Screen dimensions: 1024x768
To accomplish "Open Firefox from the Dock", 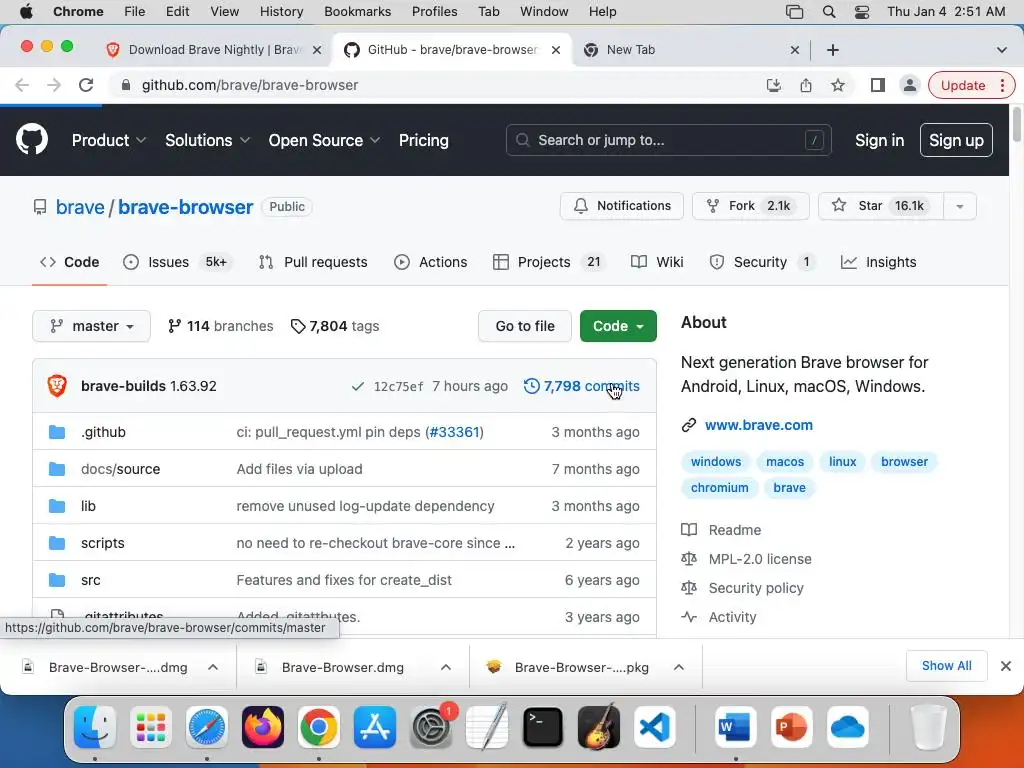I will (x=263, y=727).
